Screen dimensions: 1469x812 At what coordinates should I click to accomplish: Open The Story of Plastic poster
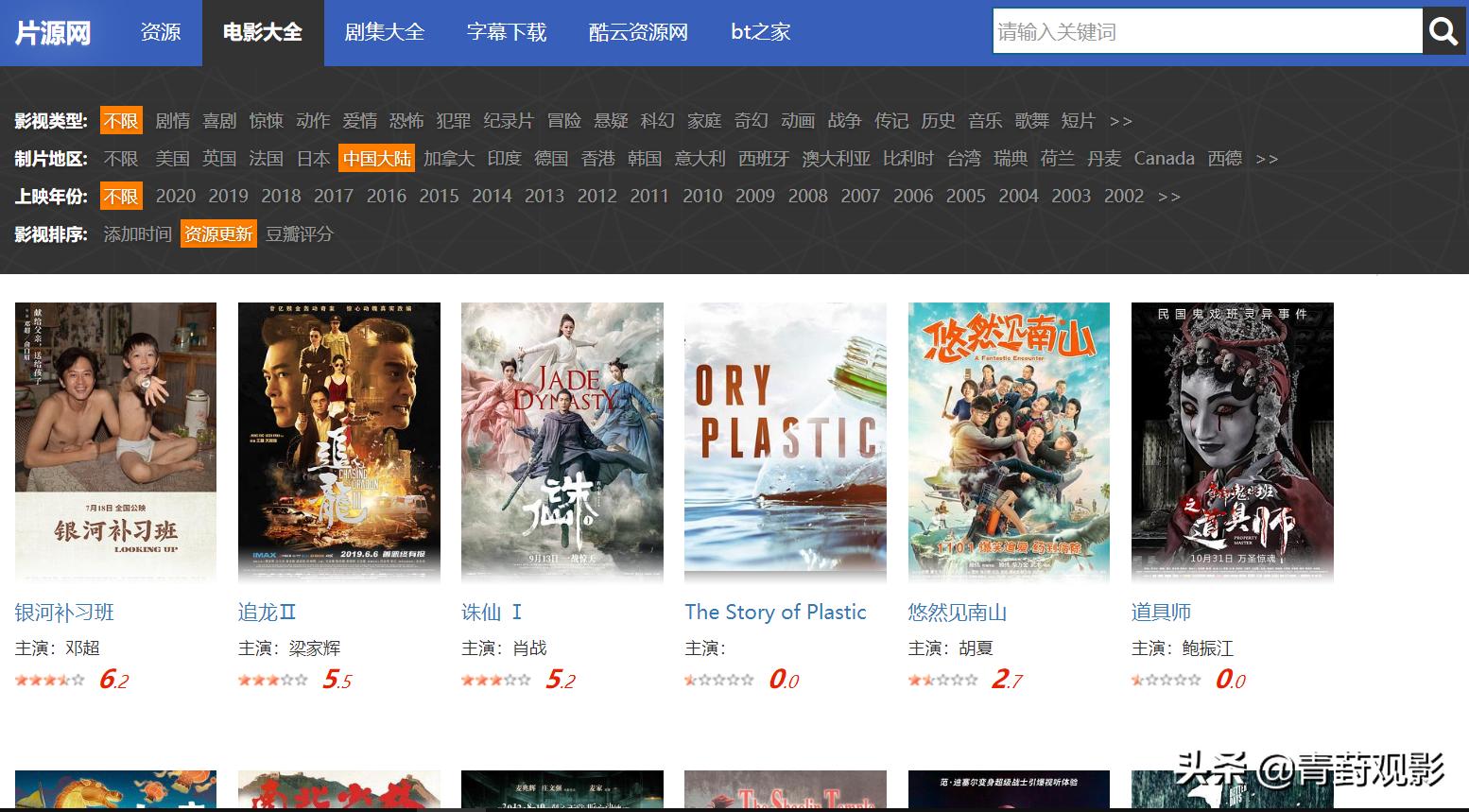pos(786,441)
